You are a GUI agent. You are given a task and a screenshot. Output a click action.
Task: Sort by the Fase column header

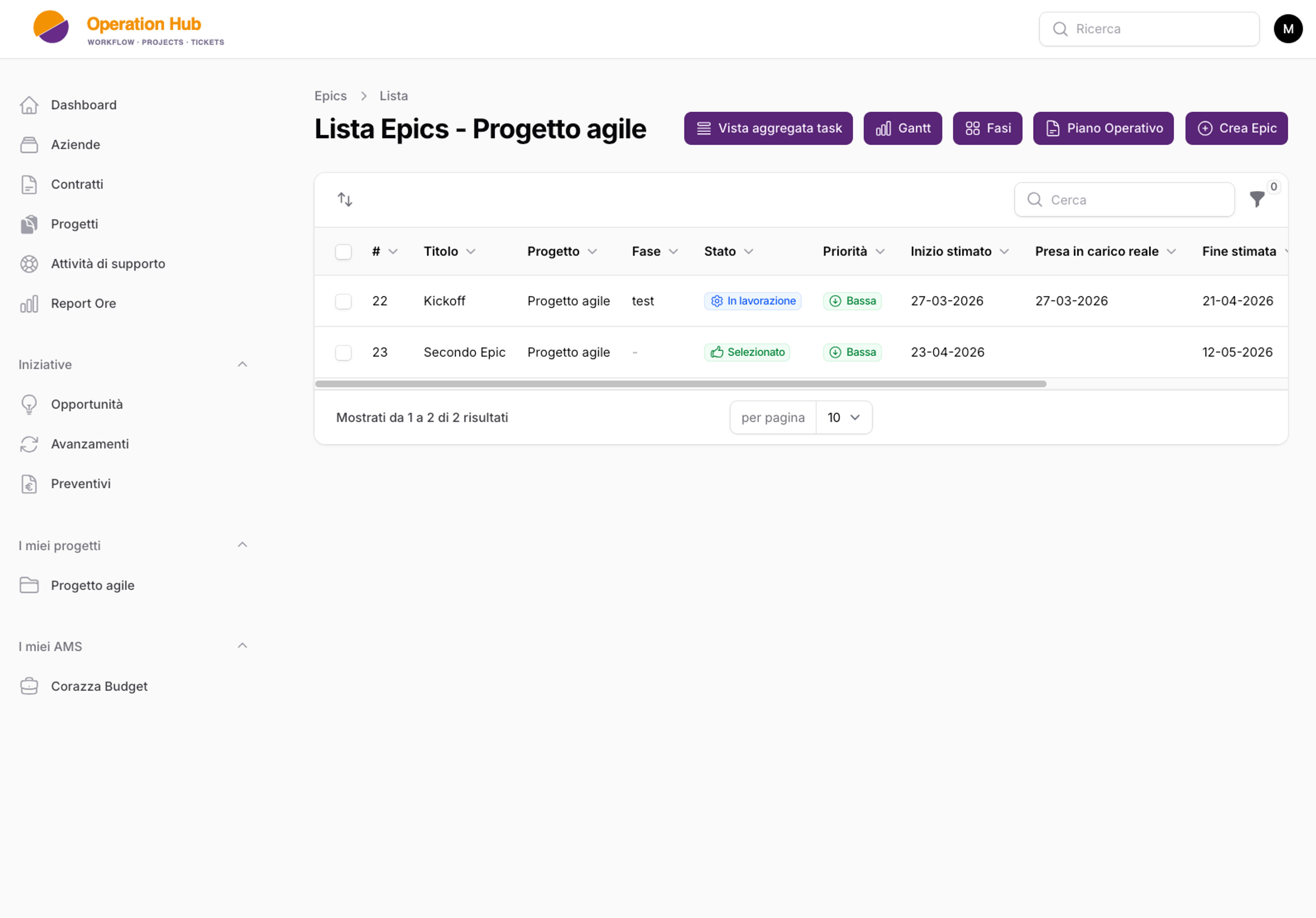click(655, 252)
